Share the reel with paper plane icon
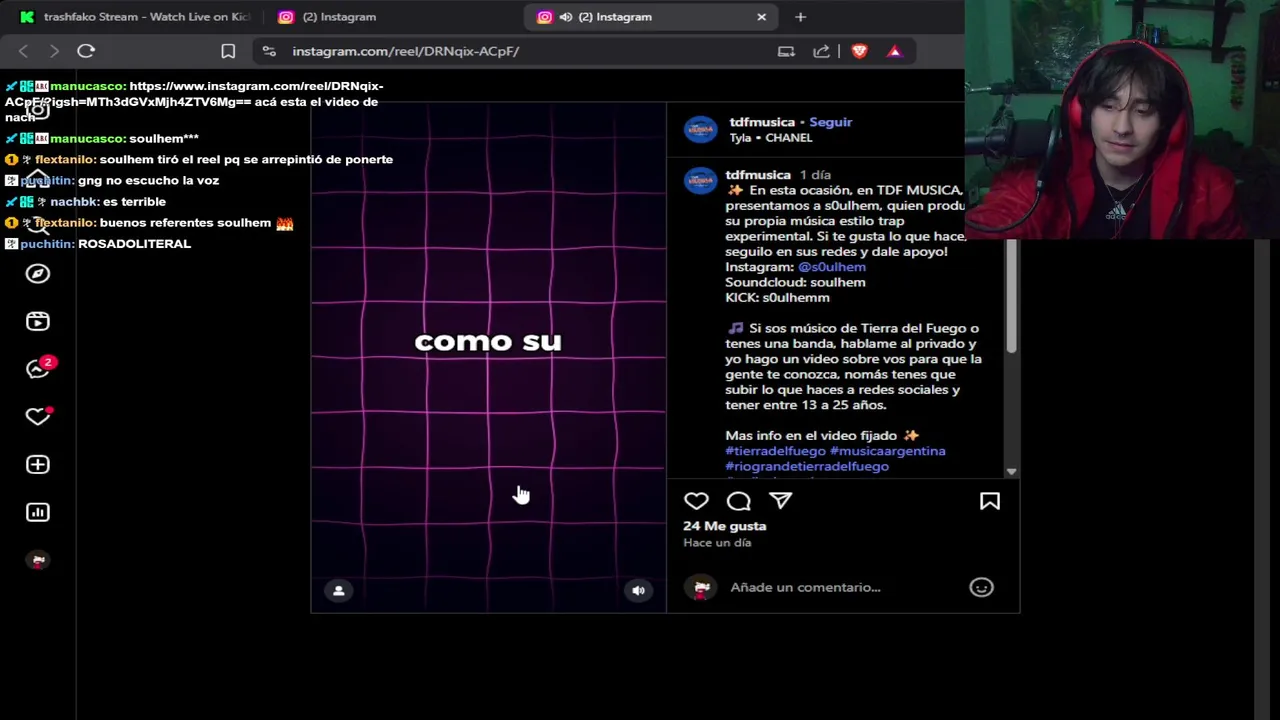 click(x=780, y=501)
